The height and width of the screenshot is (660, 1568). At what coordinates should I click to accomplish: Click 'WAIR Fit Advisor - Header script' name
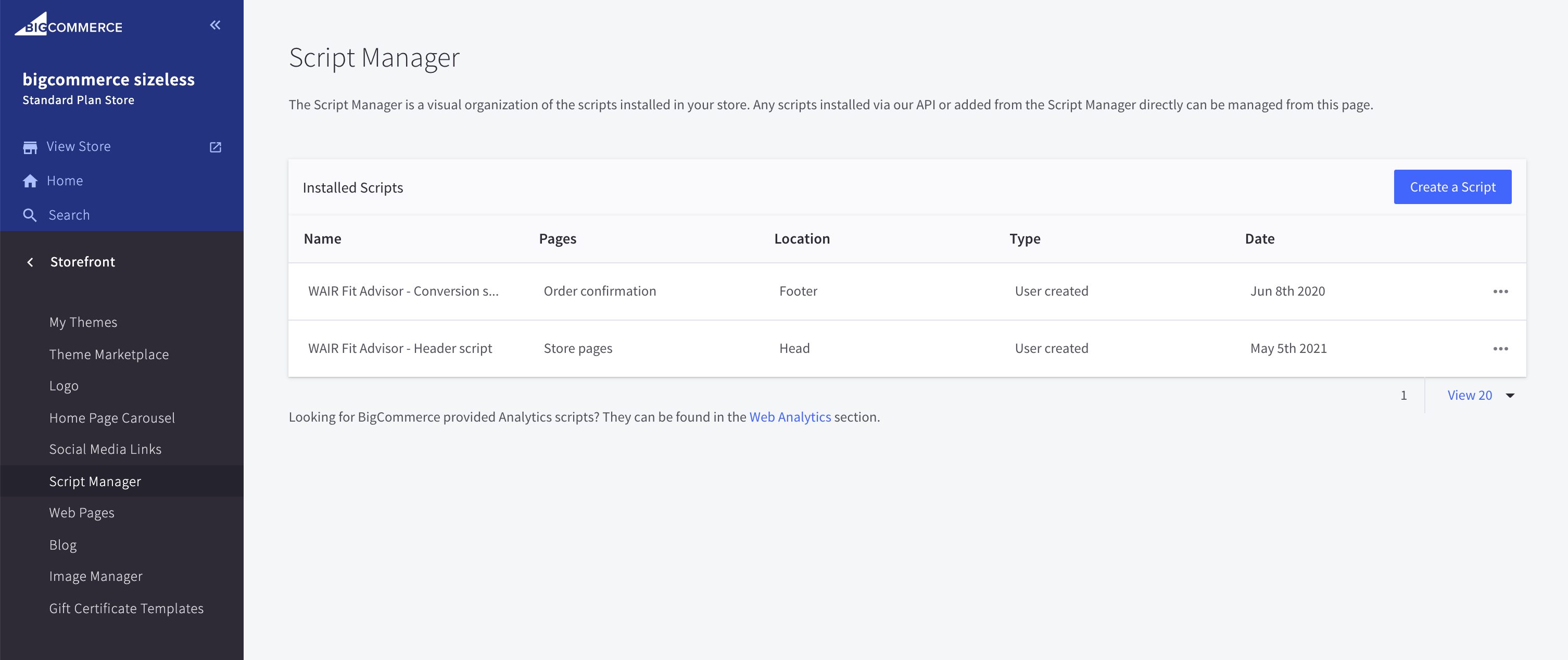click(400, 348)
